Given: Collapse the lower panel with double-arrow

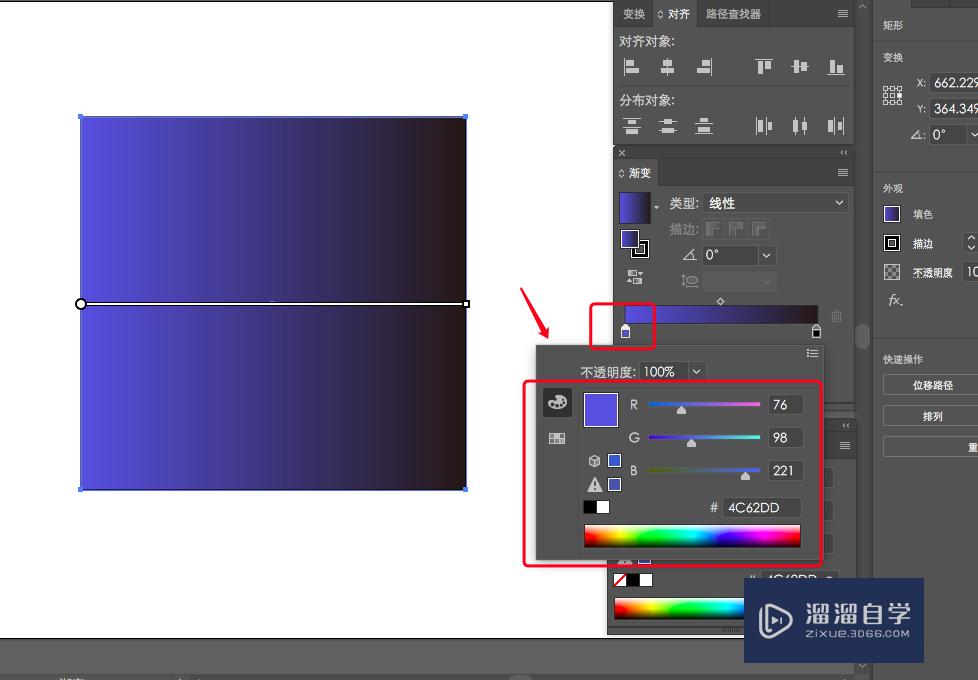Looking at the screenshot, I should point(846,425).
